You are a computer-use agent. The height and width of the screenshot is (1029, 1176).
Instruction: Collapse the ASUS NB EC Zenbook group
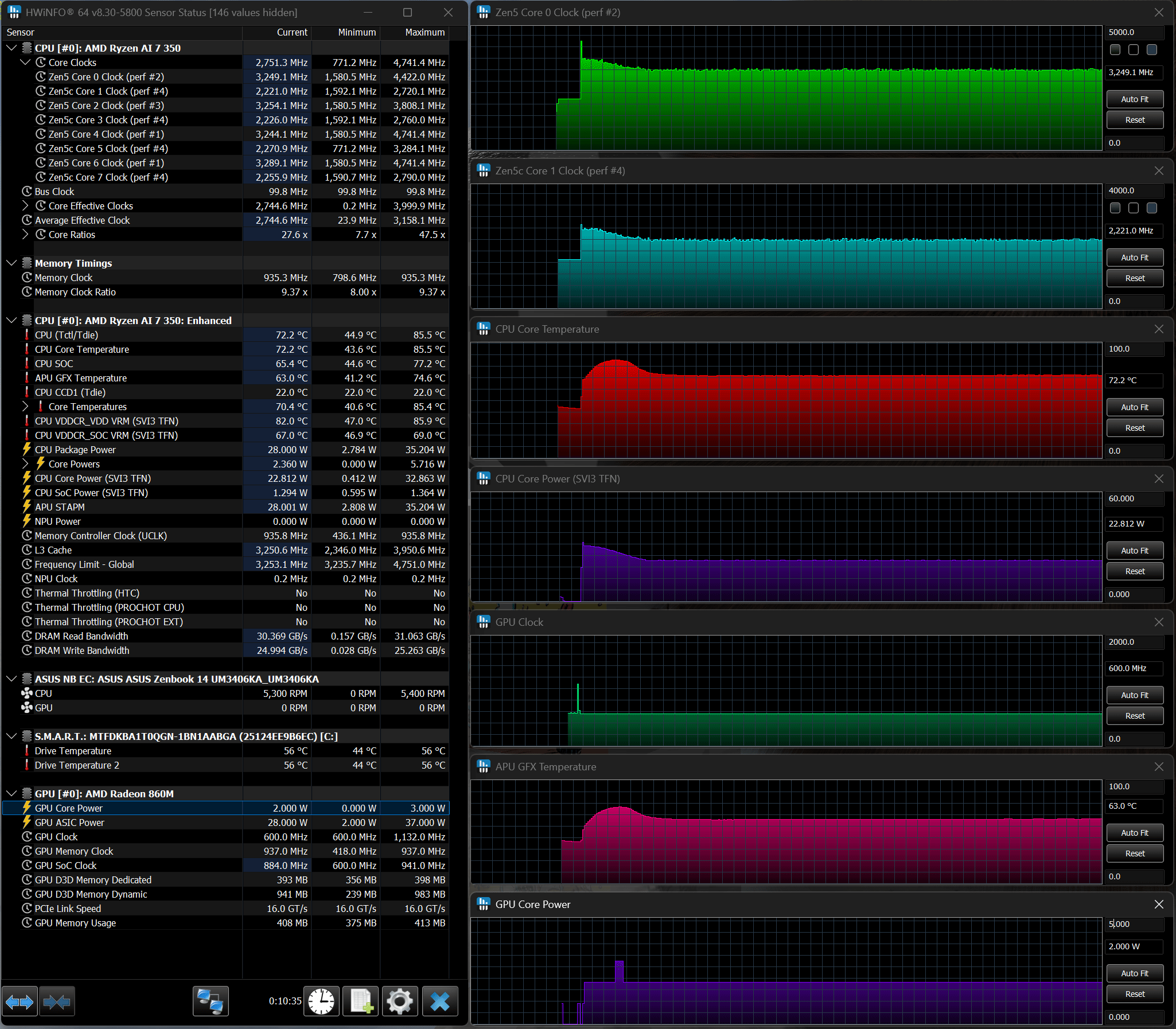pos(11,679)
